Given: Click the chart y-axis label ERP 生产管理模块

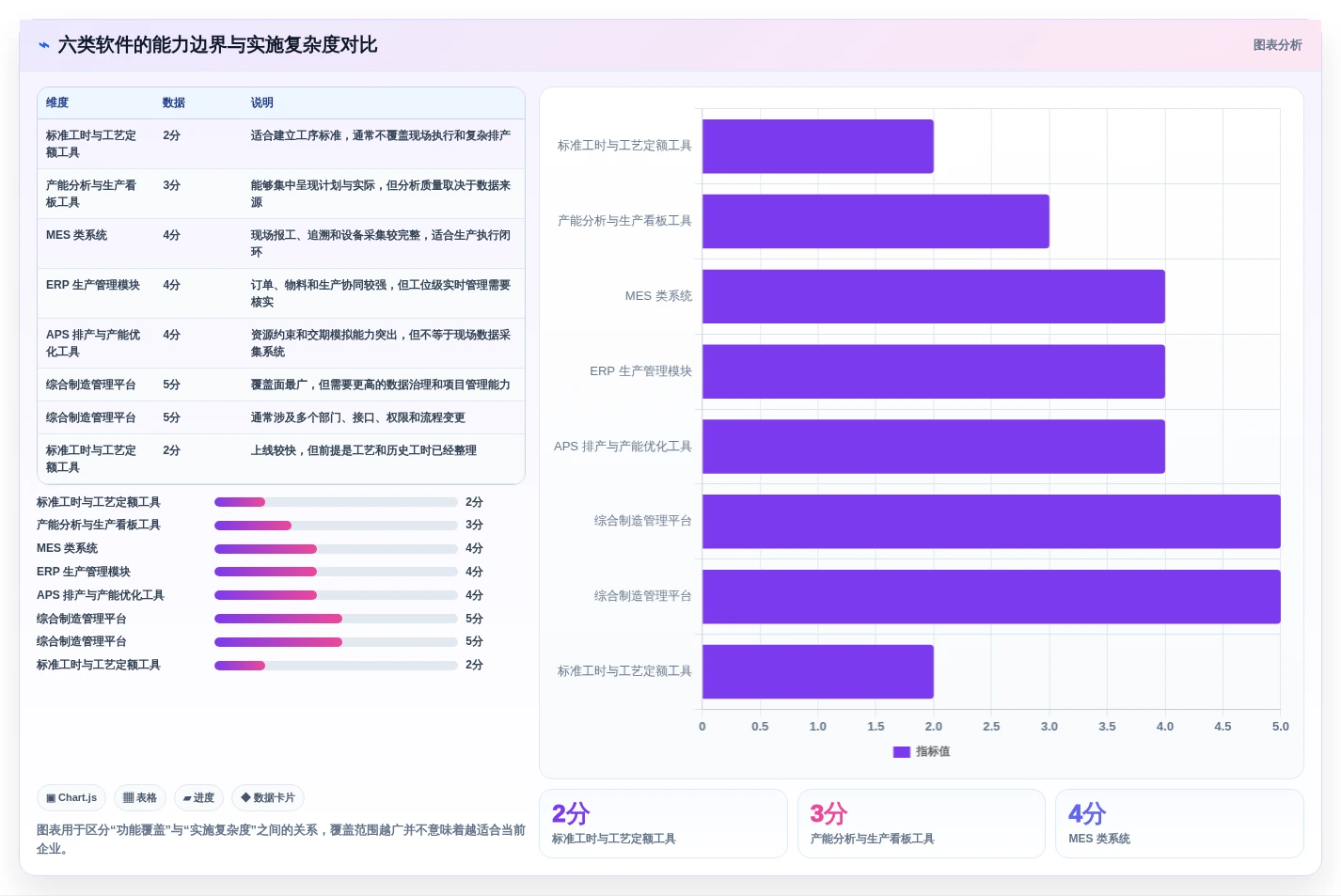Looking at the screenshot, I should click(x=640, y=371).
